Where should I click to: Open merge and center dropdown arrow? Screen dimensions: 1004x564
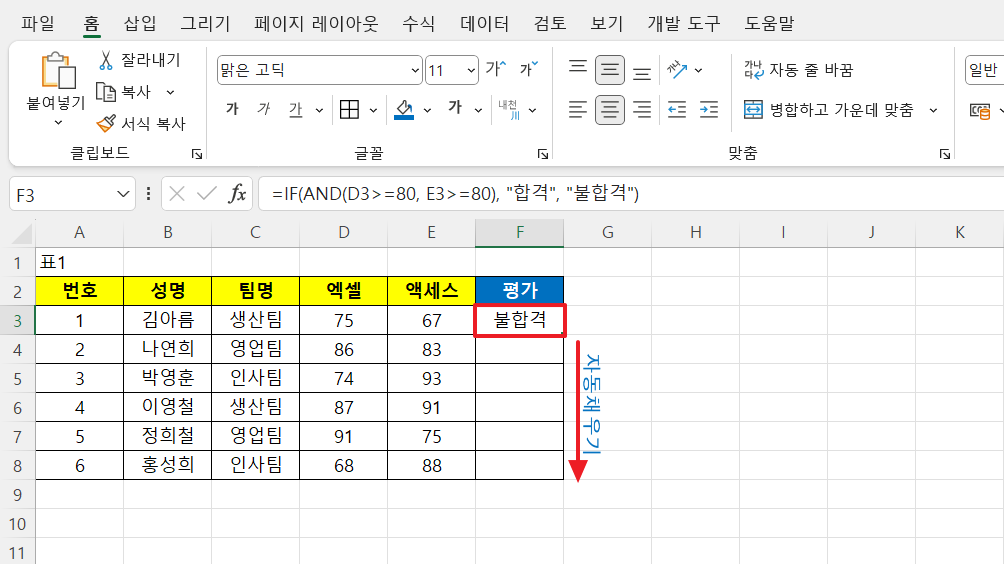pyautogui.click(x=934, y=110)
